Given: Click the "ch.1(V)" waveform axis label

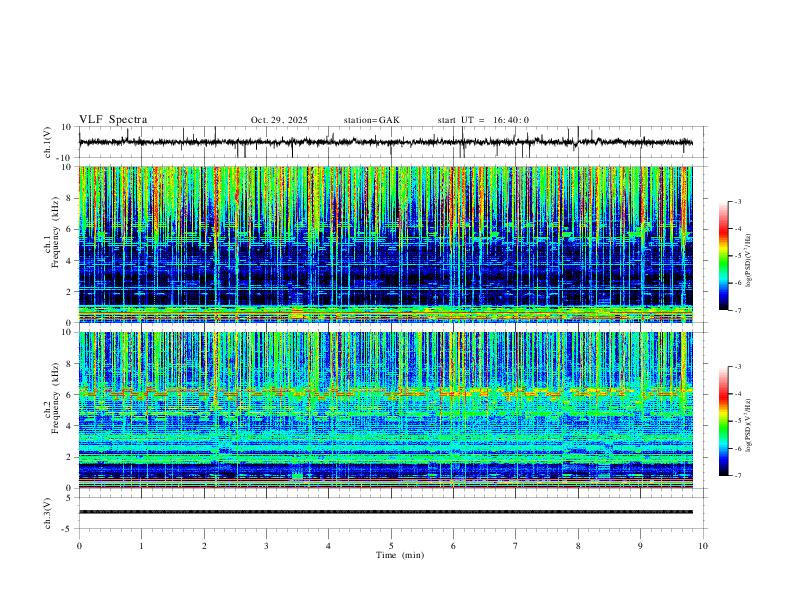Looking at the screenshot, I should (x=48, y=142).
